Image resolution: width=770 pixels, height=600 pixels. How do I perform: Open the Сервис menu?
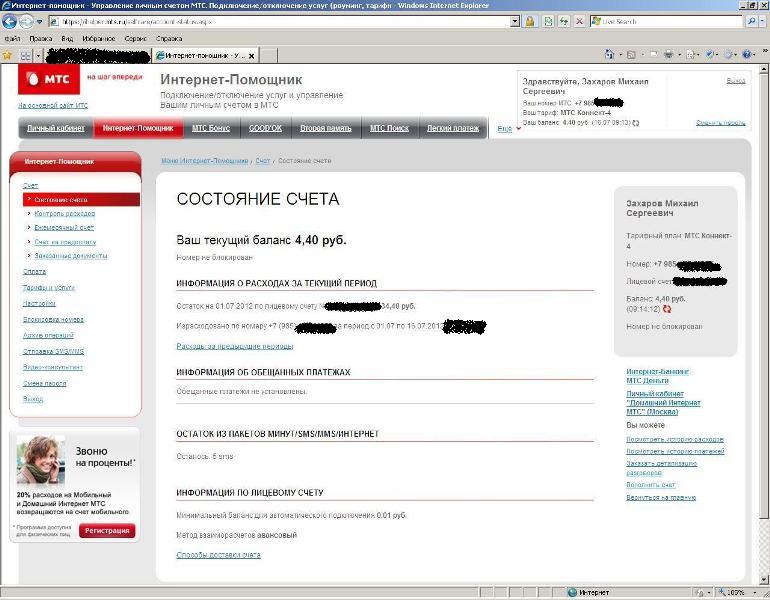click(136, 39)
